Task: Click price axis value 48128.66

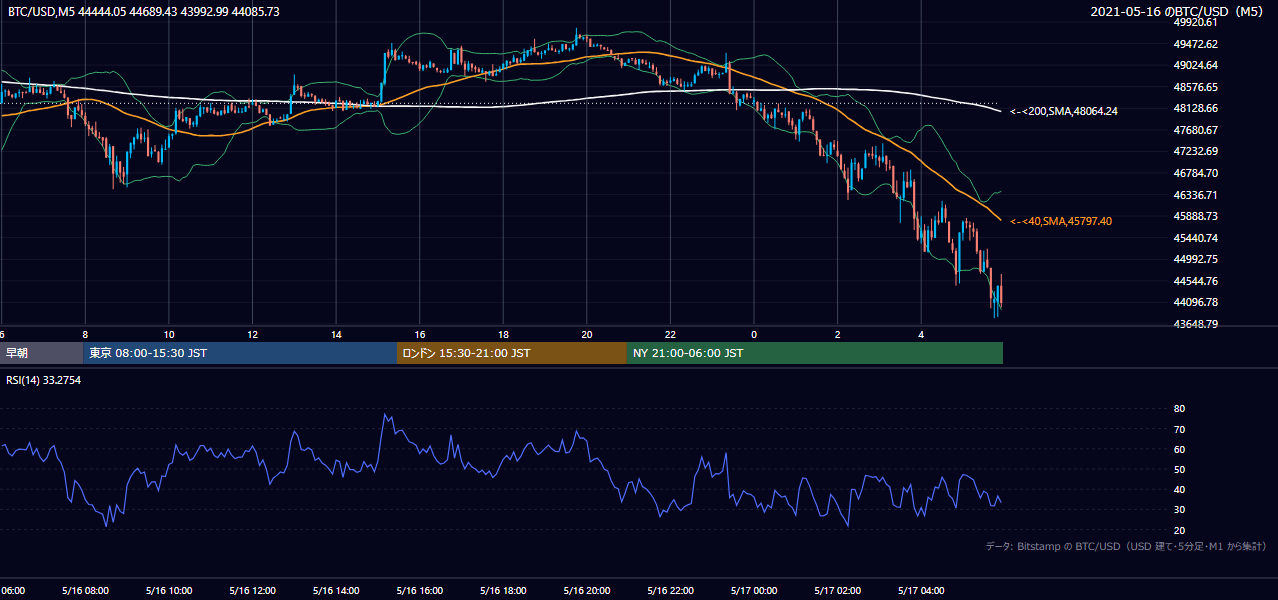Action: click(x=1196, y=108)
